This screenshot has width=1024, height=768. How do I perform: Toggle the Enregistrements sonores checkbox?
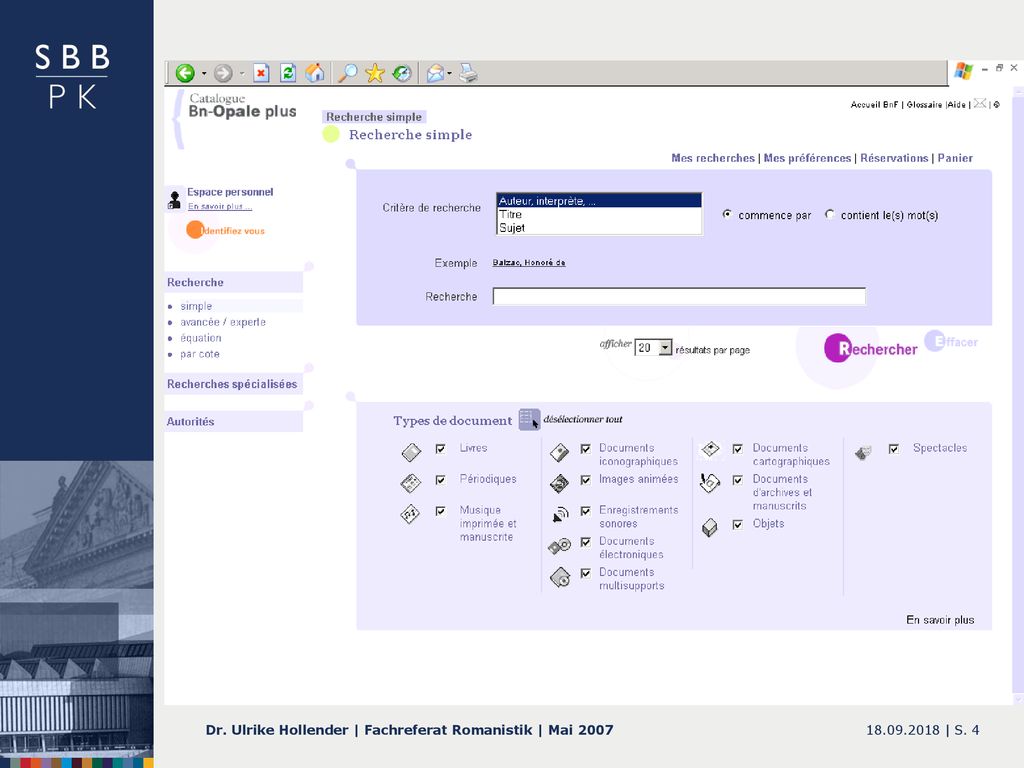(586, 511)
